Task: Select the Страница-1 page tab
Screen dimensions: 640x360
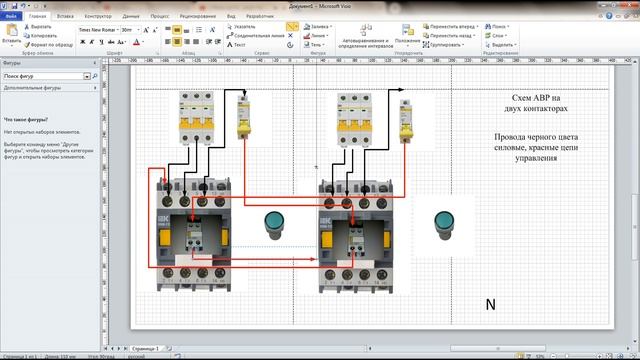Action: (145, 349)
